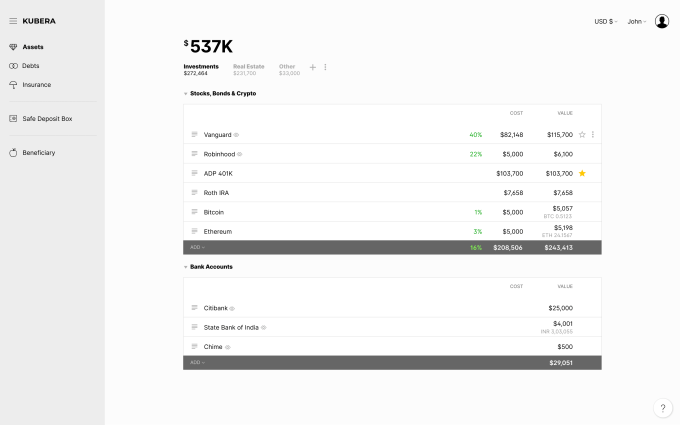Open the user profile avatar
Viewport: 680px width, 425px height.
pos(662,21)
